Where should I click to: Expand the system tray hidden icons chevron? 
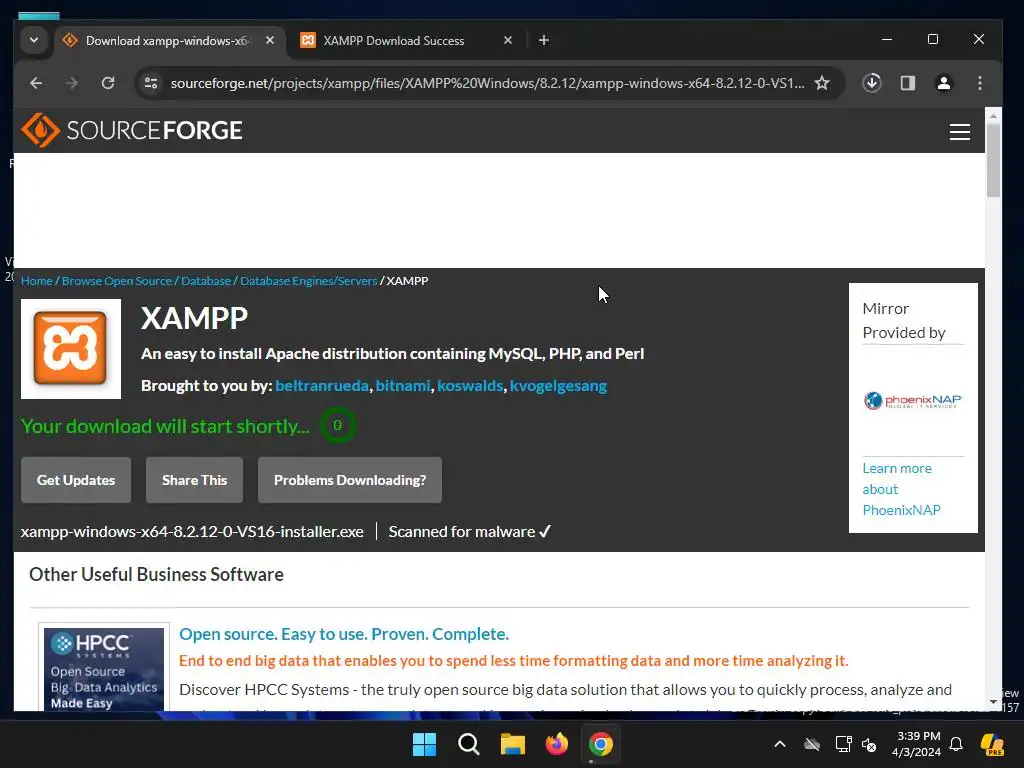pyautogui.click(x=780, y=744)
